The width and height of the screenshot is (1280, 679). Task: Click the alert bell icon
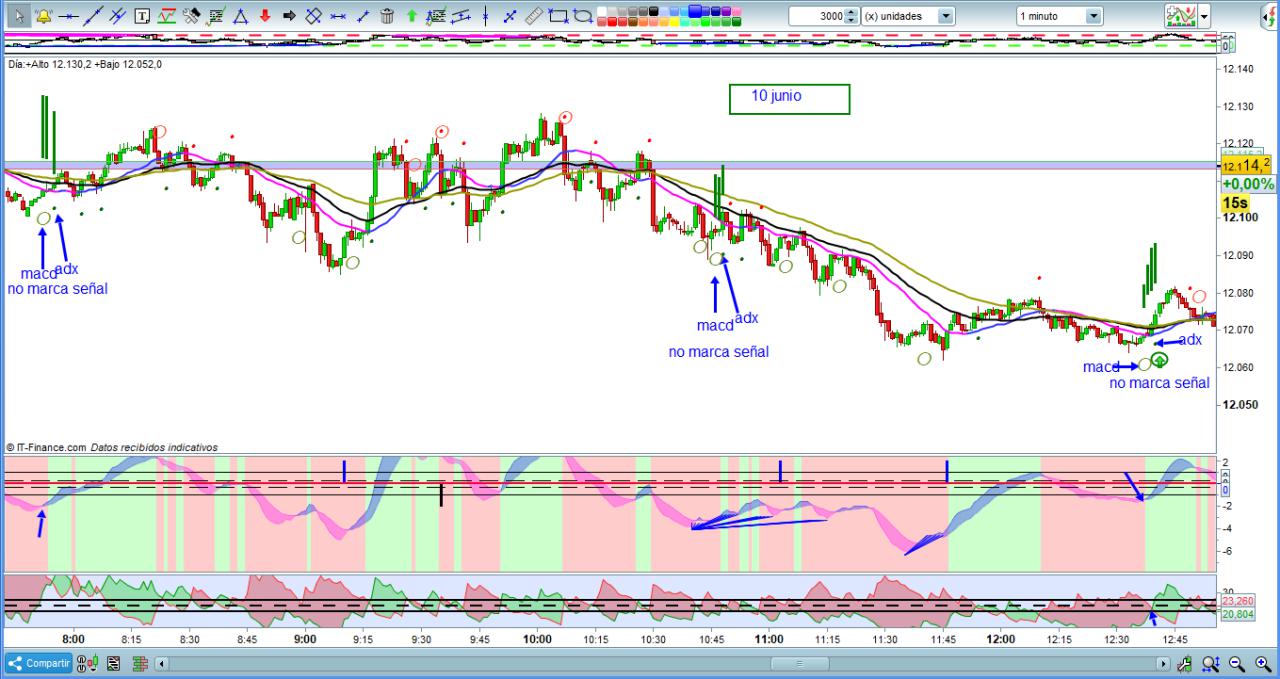point(44,16)
